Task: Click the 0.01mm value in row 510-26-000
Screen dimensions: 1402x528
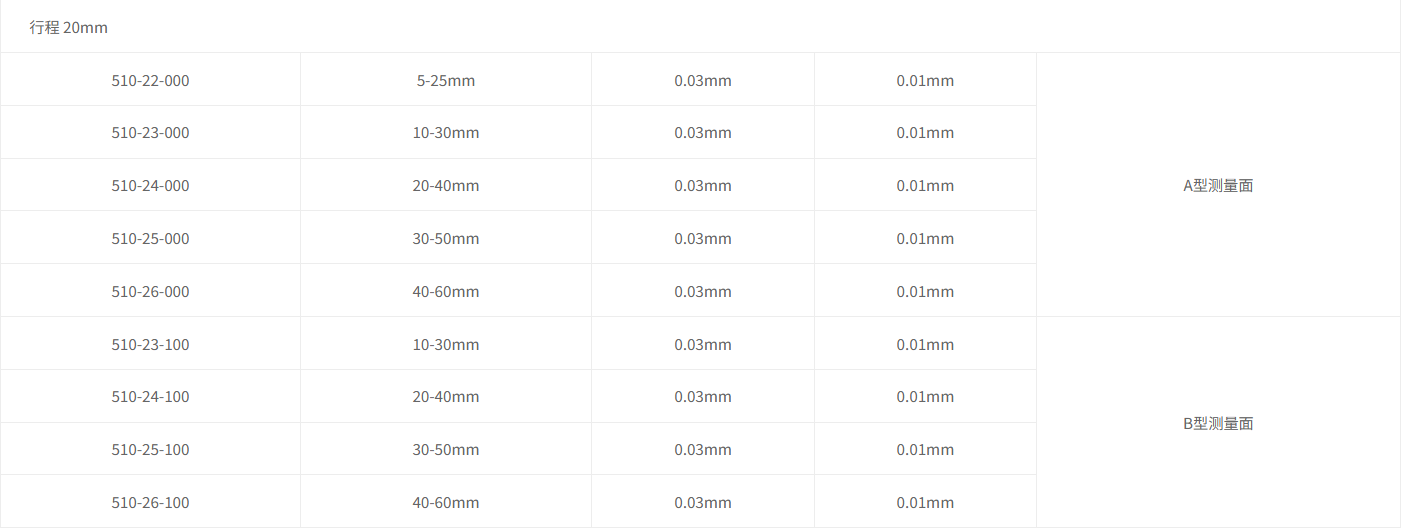Action: (x=925, y=292)
